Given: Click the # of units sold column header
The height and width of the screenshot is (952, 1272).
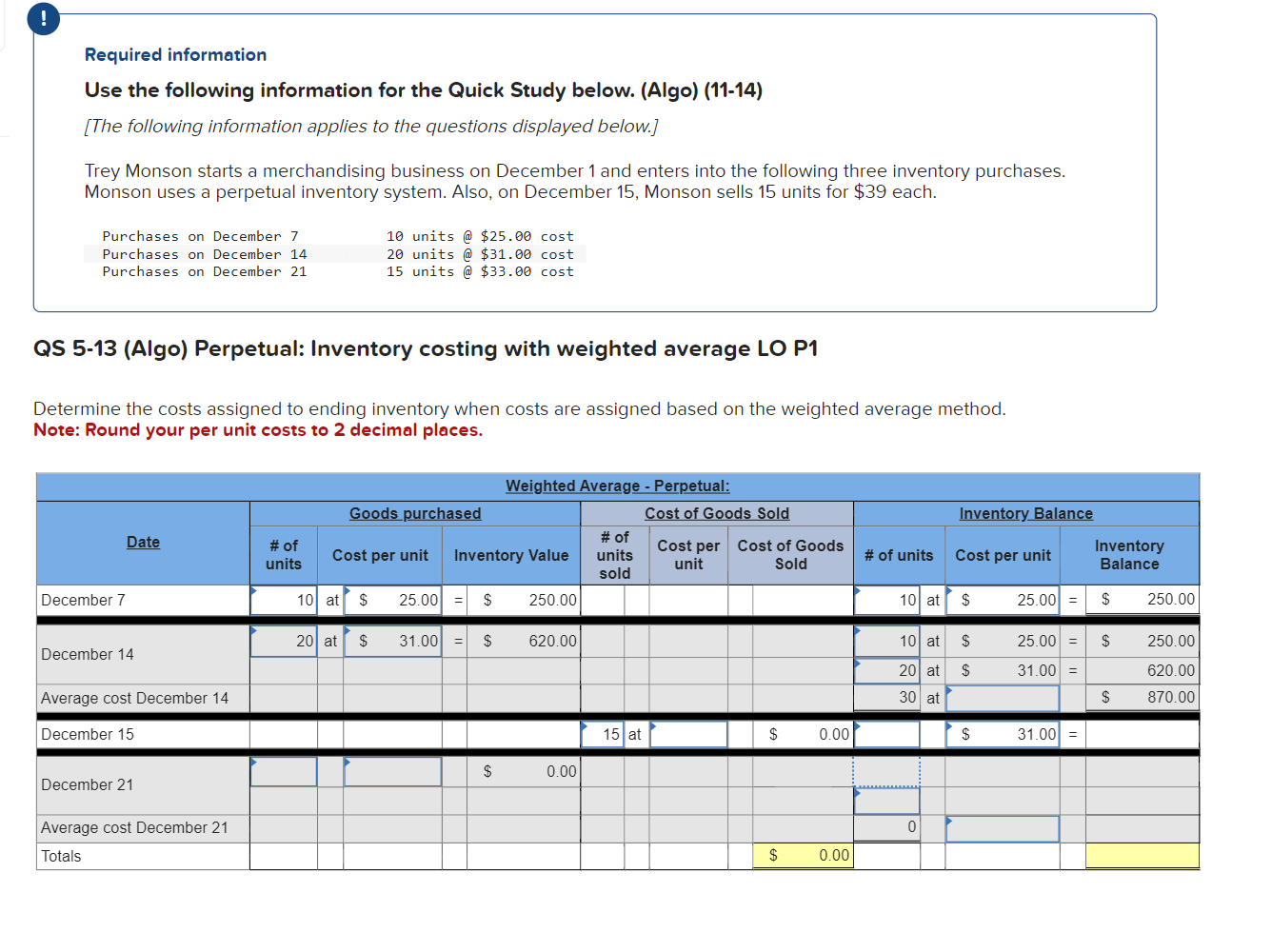Looking at the screenshot, I should (x=614, y=555).
